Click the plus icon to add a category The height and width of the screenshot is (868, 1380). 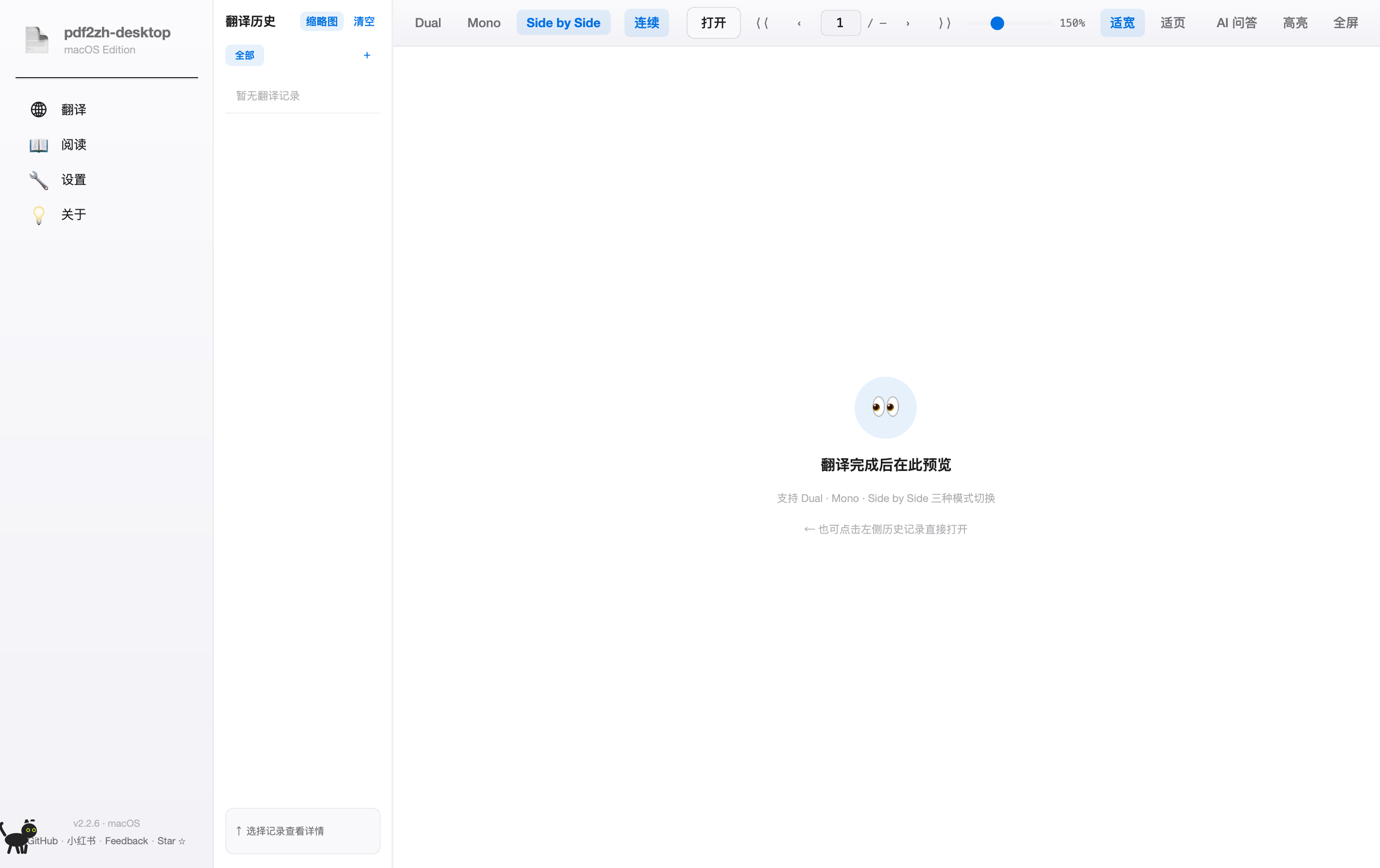point(367,55)
